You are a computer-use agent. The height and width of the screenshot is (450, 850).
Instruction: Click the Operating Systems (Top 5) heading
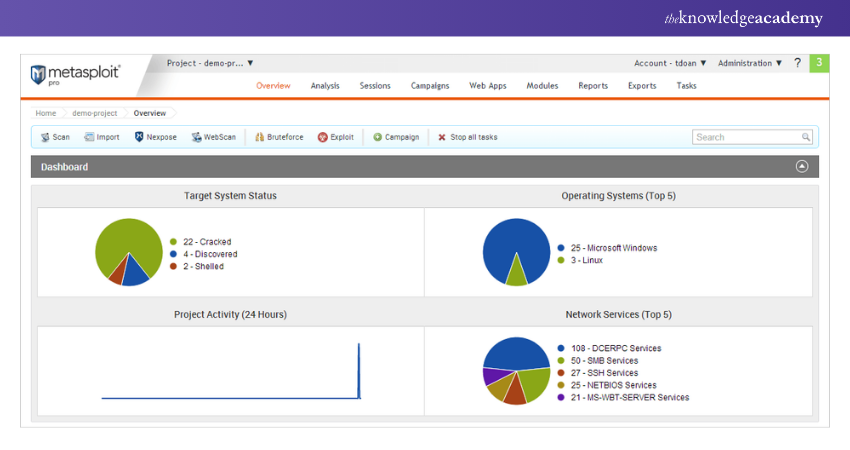tap(619, 196)
